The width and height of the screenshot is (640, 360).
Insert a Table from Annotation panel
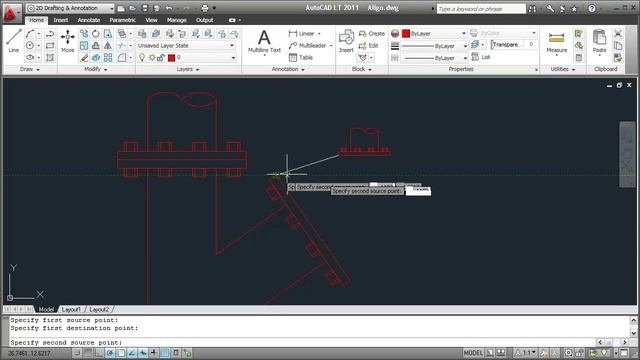[301, 58]
